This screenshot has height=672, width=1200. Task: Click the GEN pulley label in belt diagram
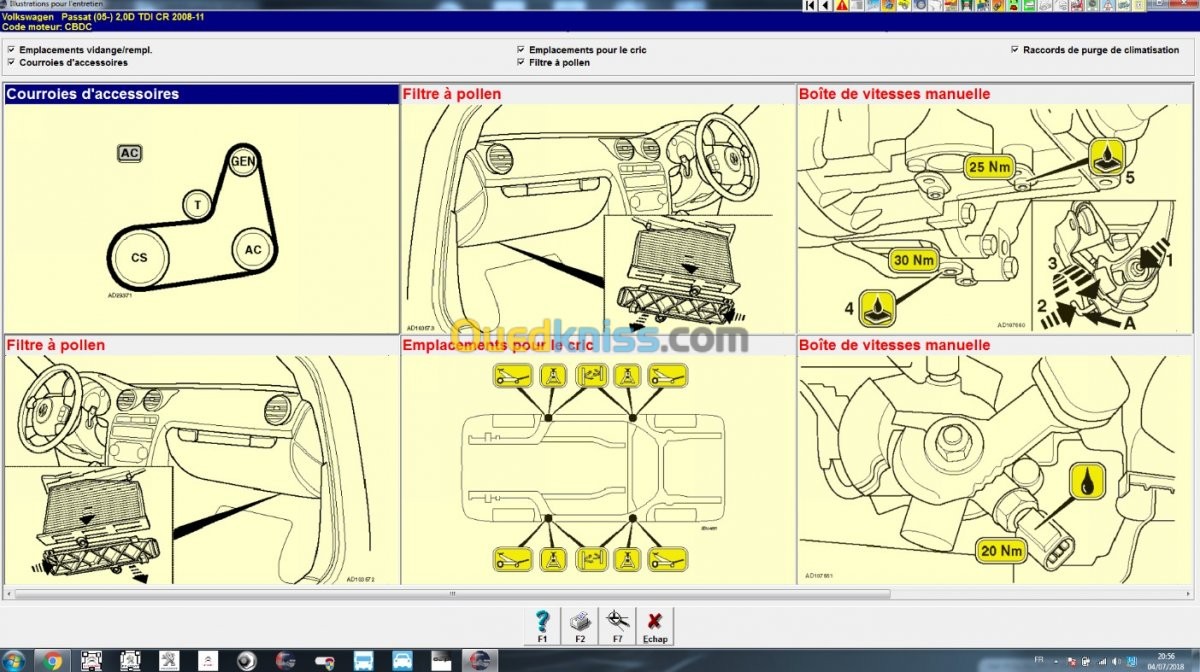coord(242,161)
